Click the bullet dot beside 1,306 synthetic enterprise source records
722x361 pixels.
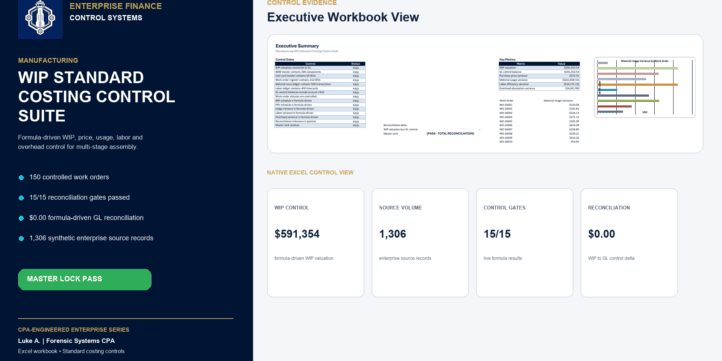coord(21,239)
